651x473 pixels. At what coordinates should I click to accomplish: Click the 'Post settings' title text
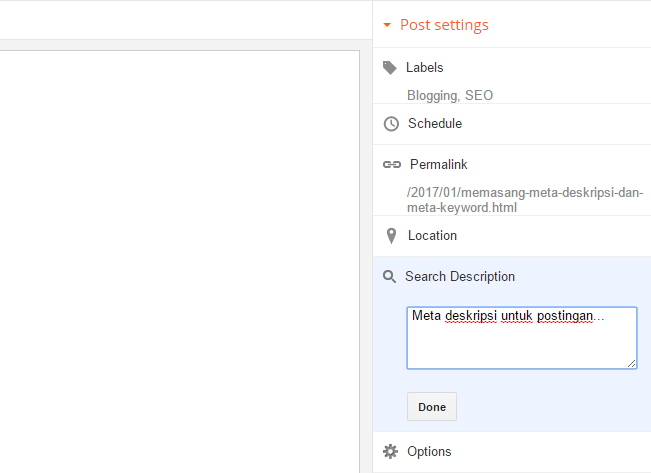coord(444,25)
